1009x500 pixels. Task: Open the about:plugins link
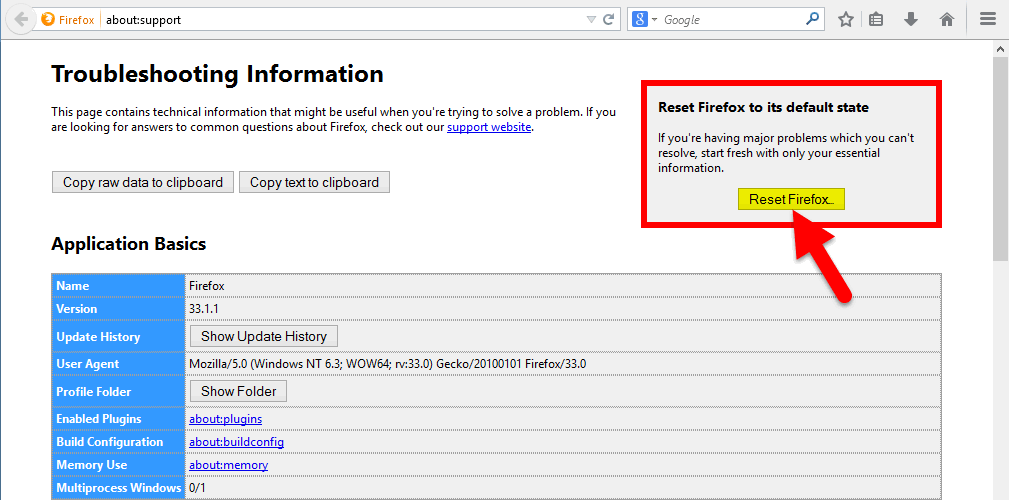225,419
